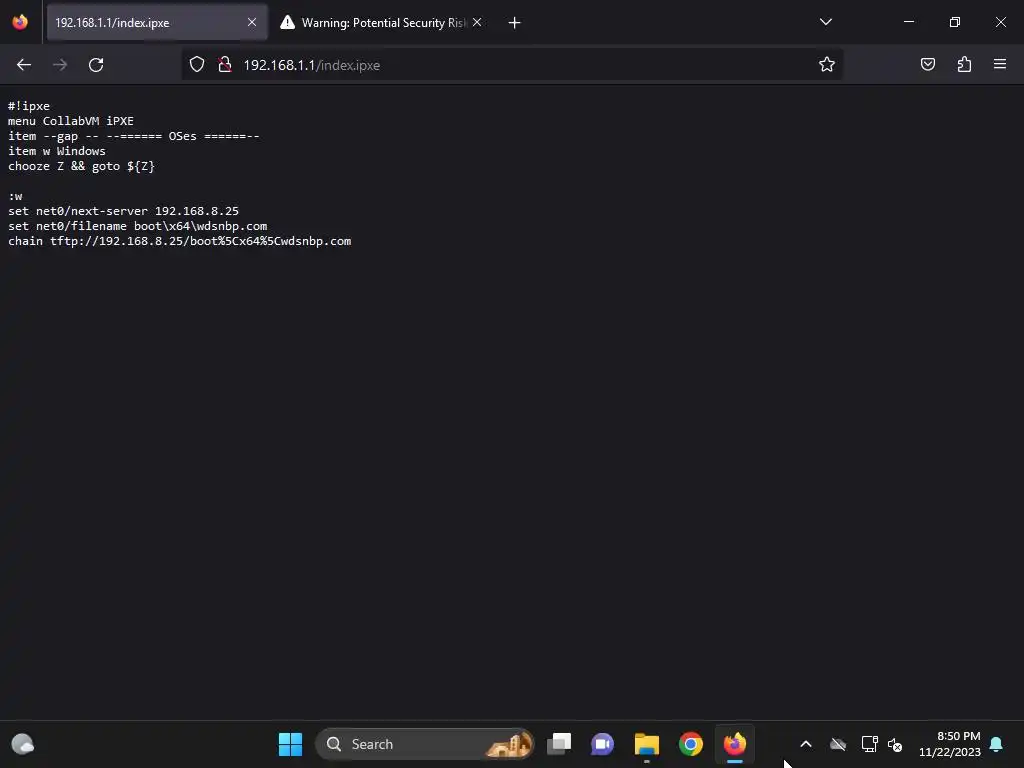This screenshot has width=1024, height=768.
Task: Click the disabled forward navigation arrow
Action: coord(59,65)
